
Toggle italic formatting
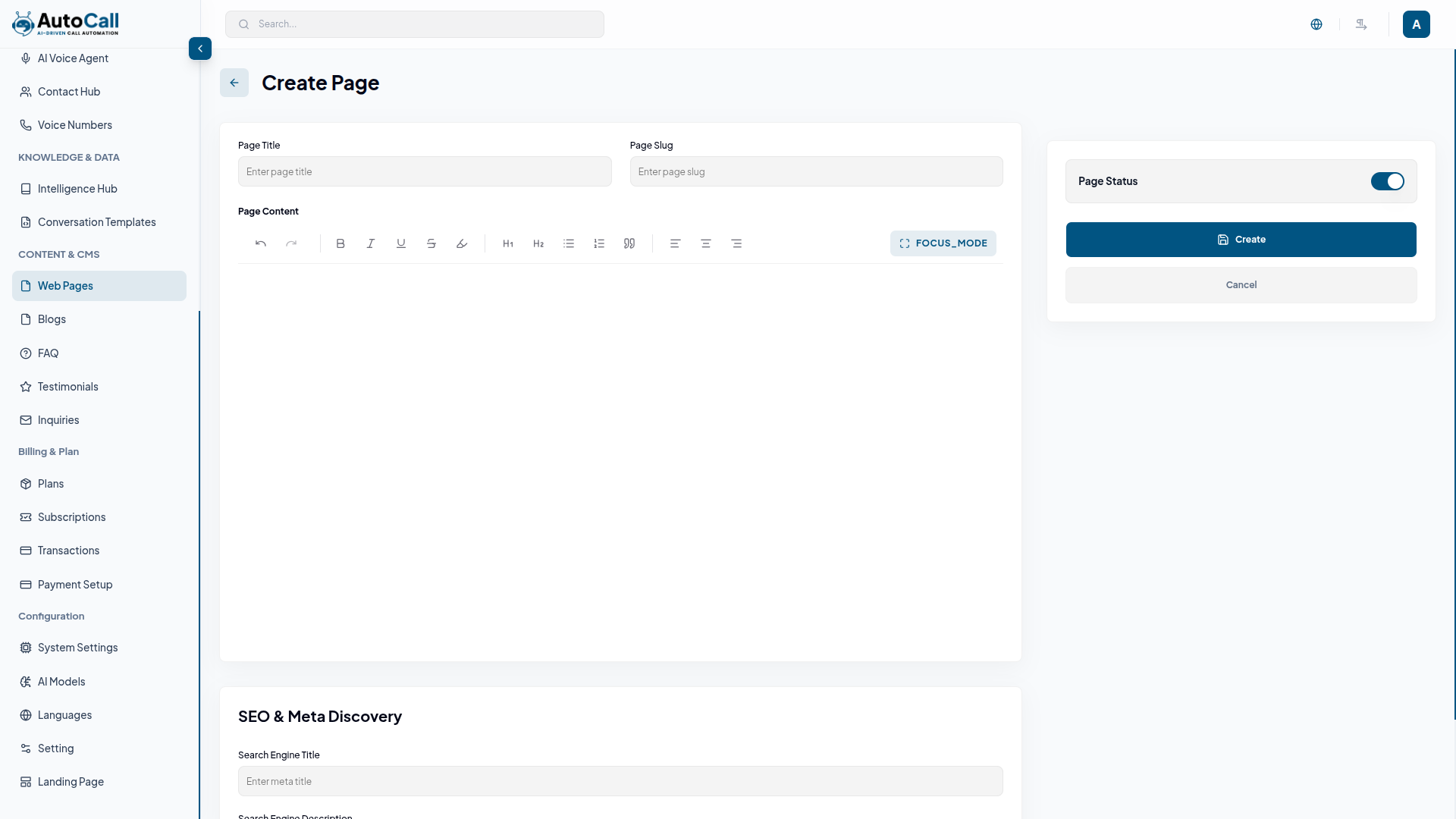click(x=371, y=243)
